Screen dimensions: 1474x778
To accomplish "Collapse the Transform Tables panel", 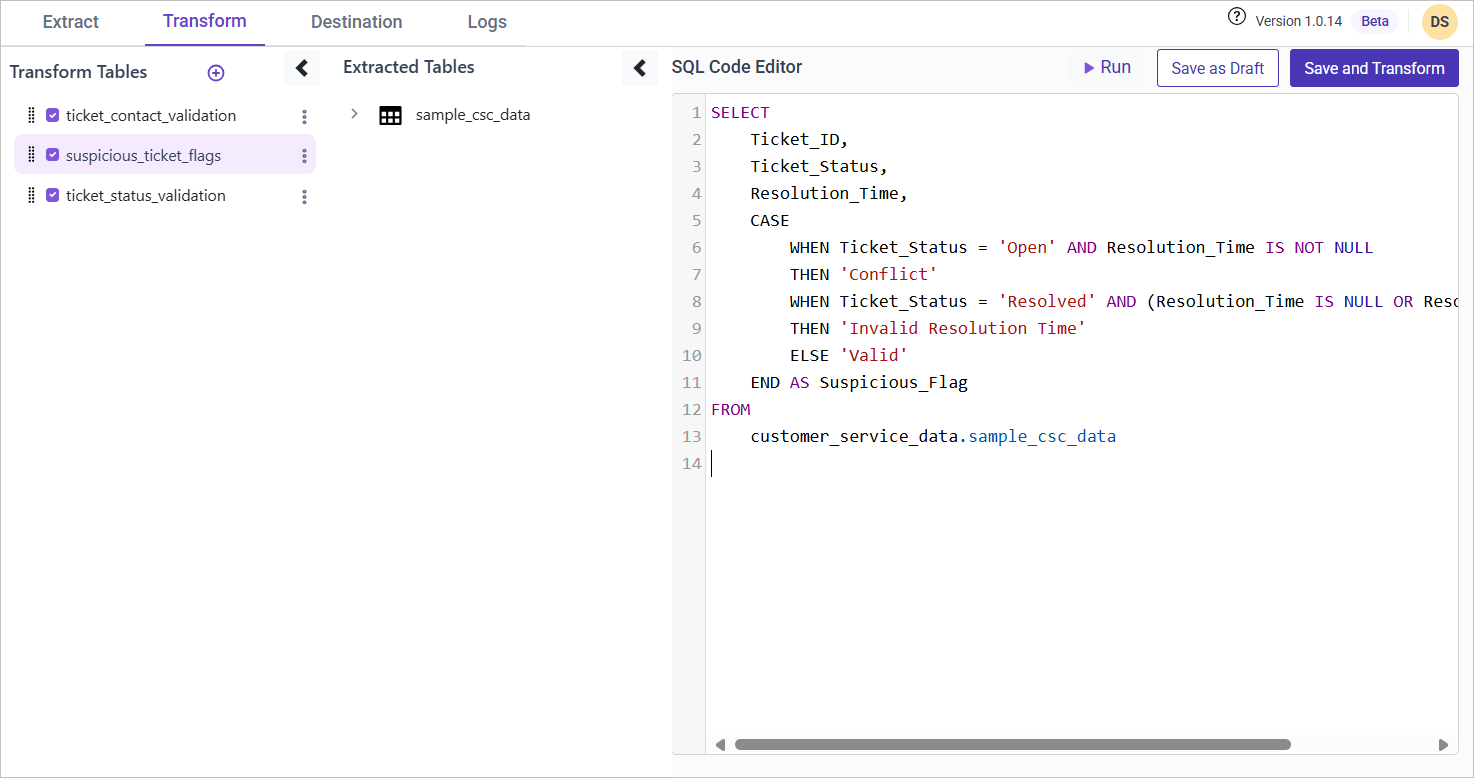I will tap(301, 68).
